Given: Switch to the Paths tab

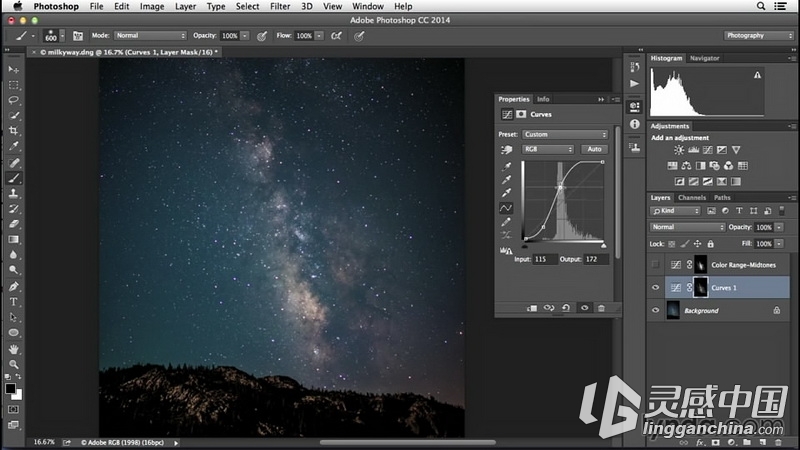Looking at the screenshot, I should coord(722,197).
